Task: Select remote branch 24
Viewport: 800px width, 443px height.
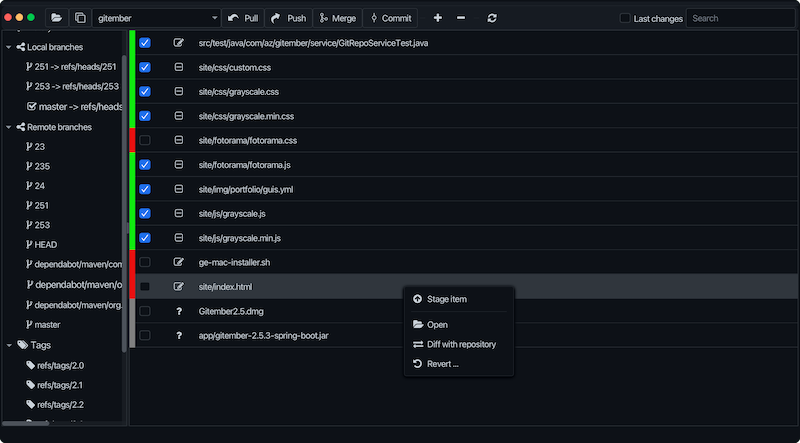Action: [35, 186]
